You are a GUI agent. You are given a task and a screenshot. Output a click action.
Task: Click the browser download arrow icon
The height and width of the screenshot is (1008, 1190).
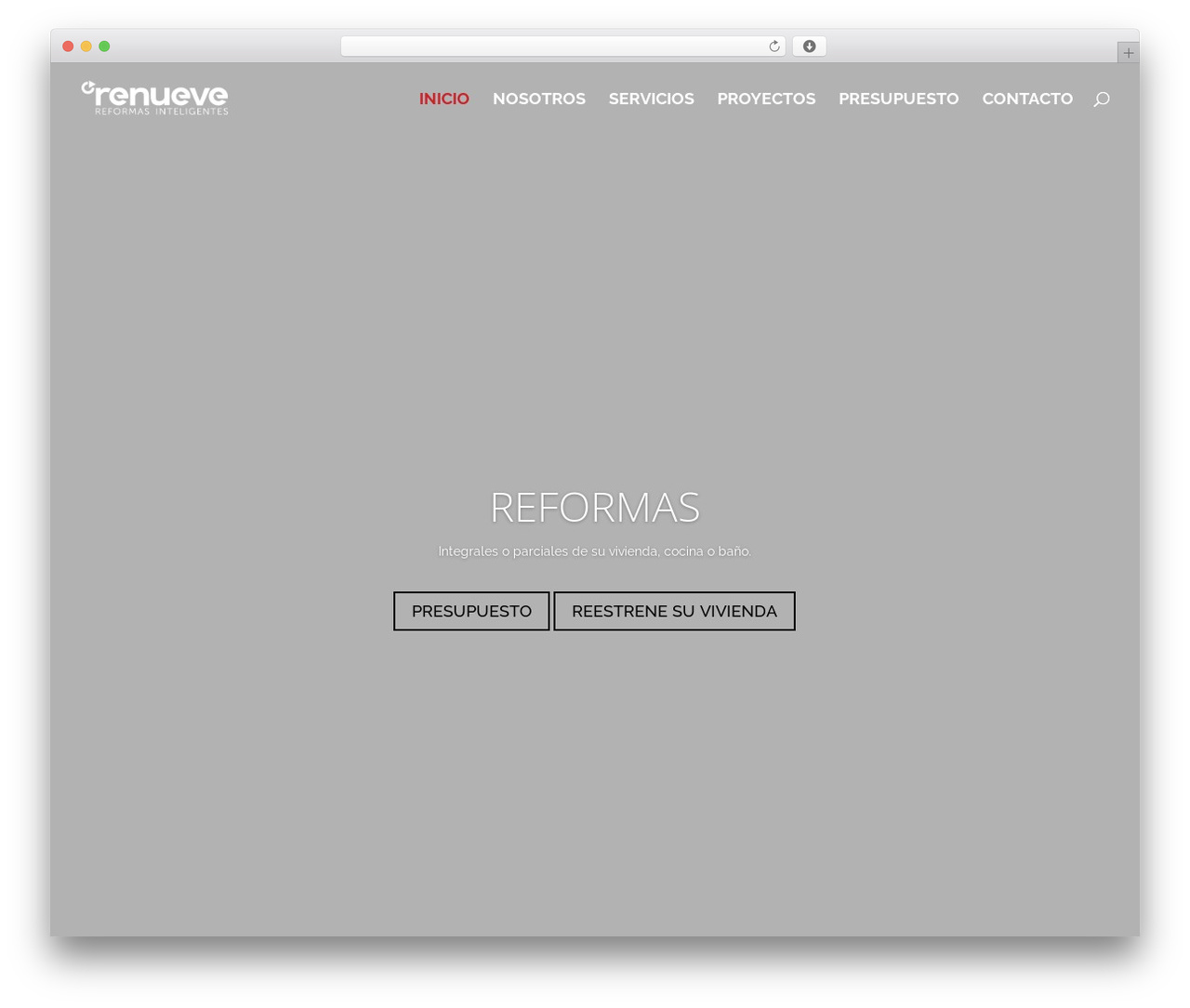click(809, 46)
